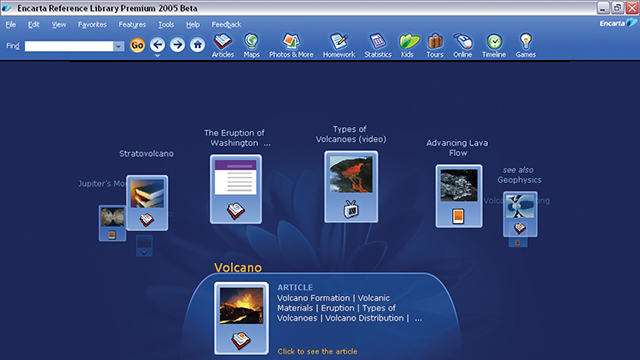Open Photos & More

coord(291,45)
